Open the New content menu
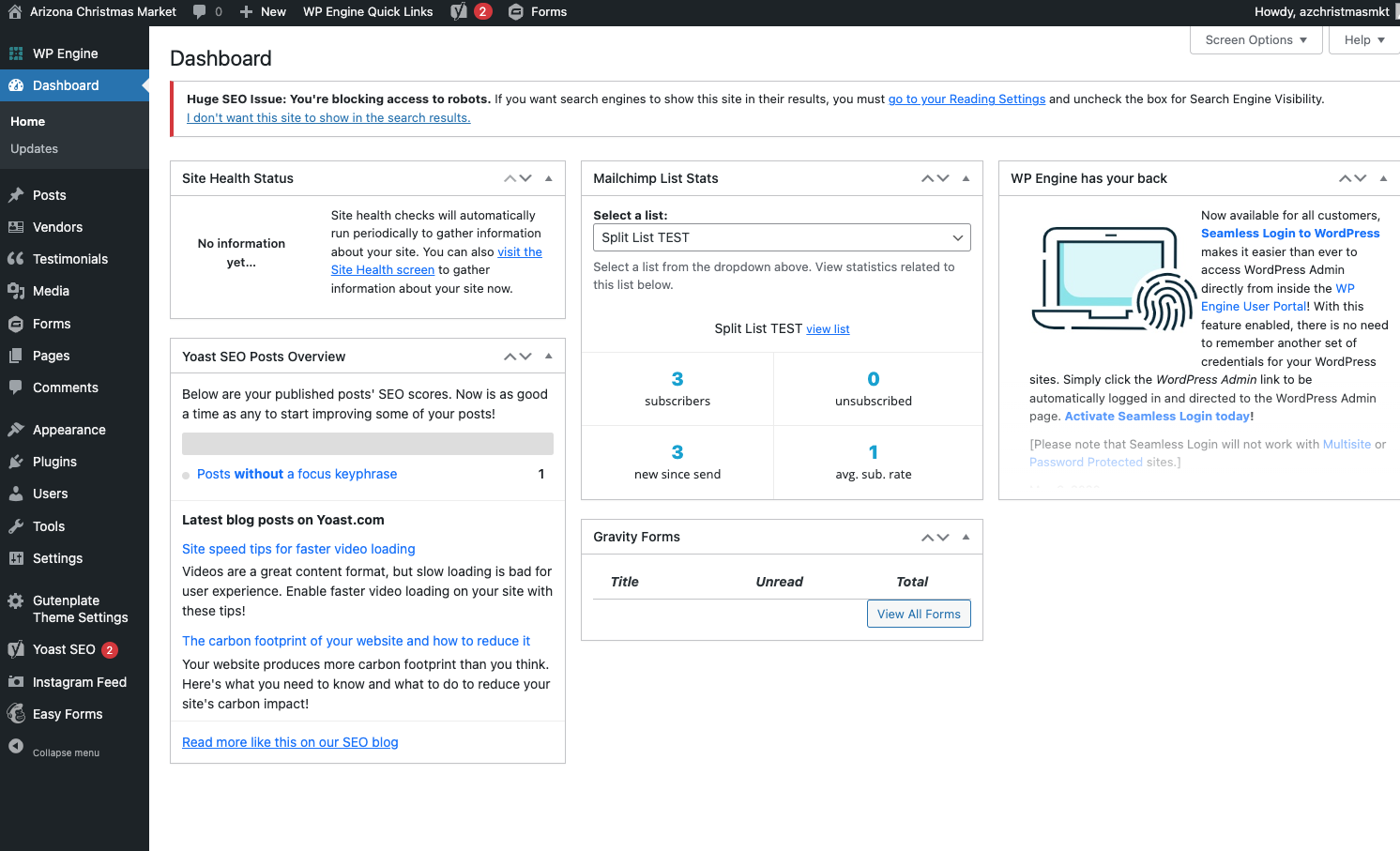Viewport: 1400px width, 851px height. click(263, 11)
